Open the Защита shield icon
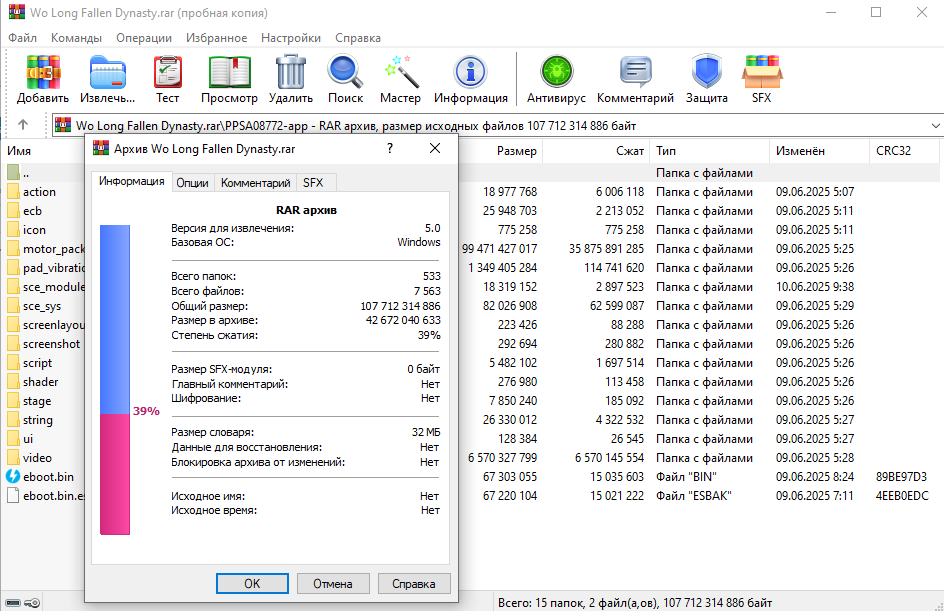The height and width of the screenshot is (611, 944). (706, 73)
